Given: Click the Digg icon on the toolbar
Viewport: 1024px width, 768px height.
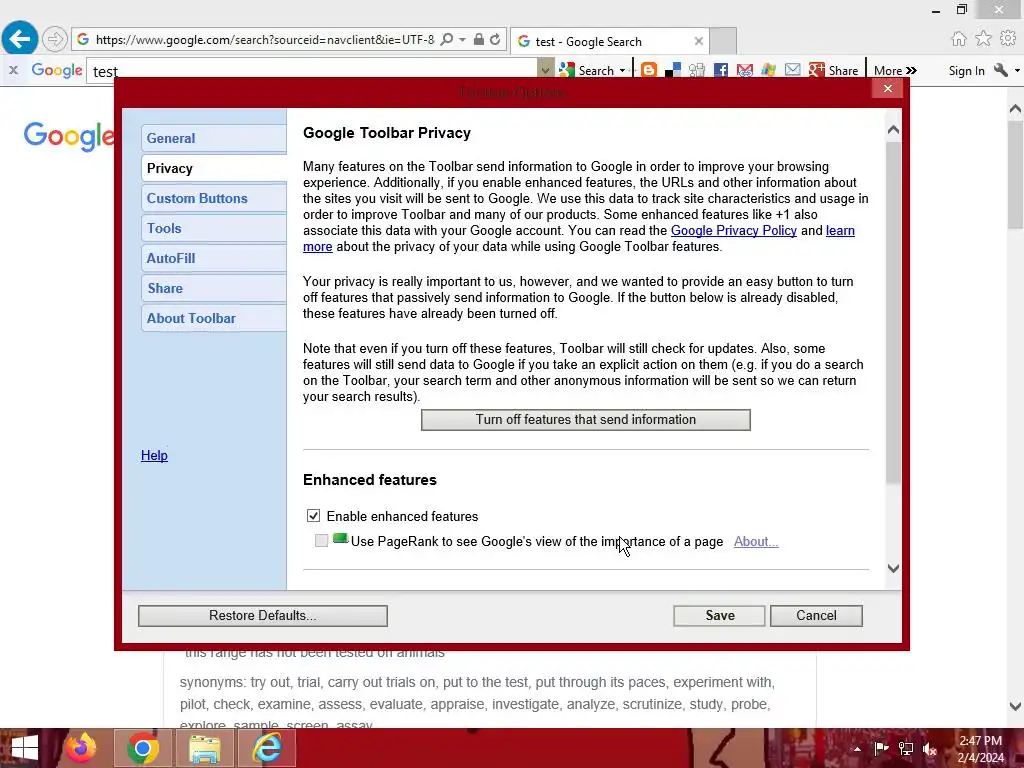Looking at the screenshot, I should coord(697,70).
